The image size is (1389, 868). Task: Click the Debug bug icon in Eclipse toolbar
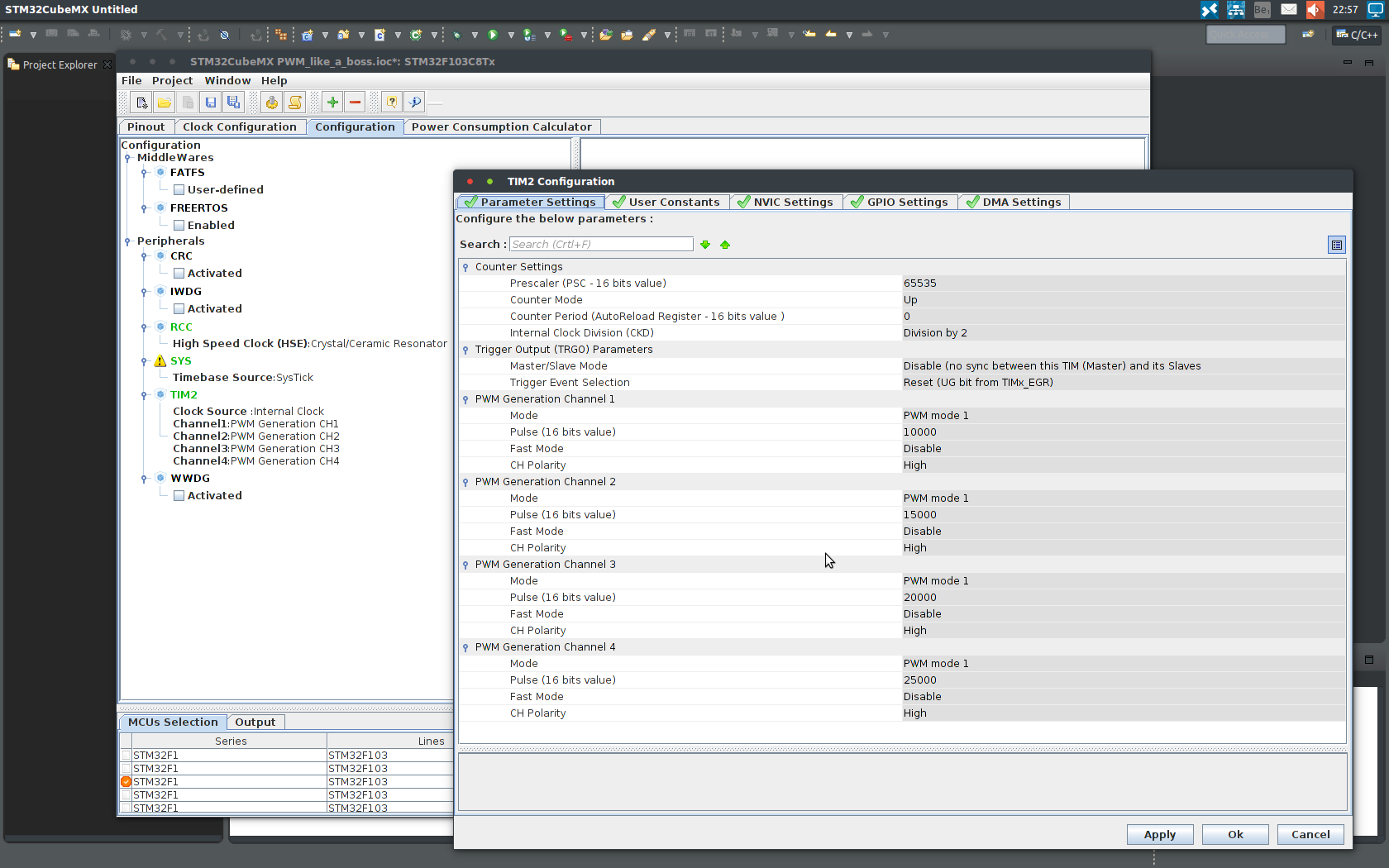[456, 35]
